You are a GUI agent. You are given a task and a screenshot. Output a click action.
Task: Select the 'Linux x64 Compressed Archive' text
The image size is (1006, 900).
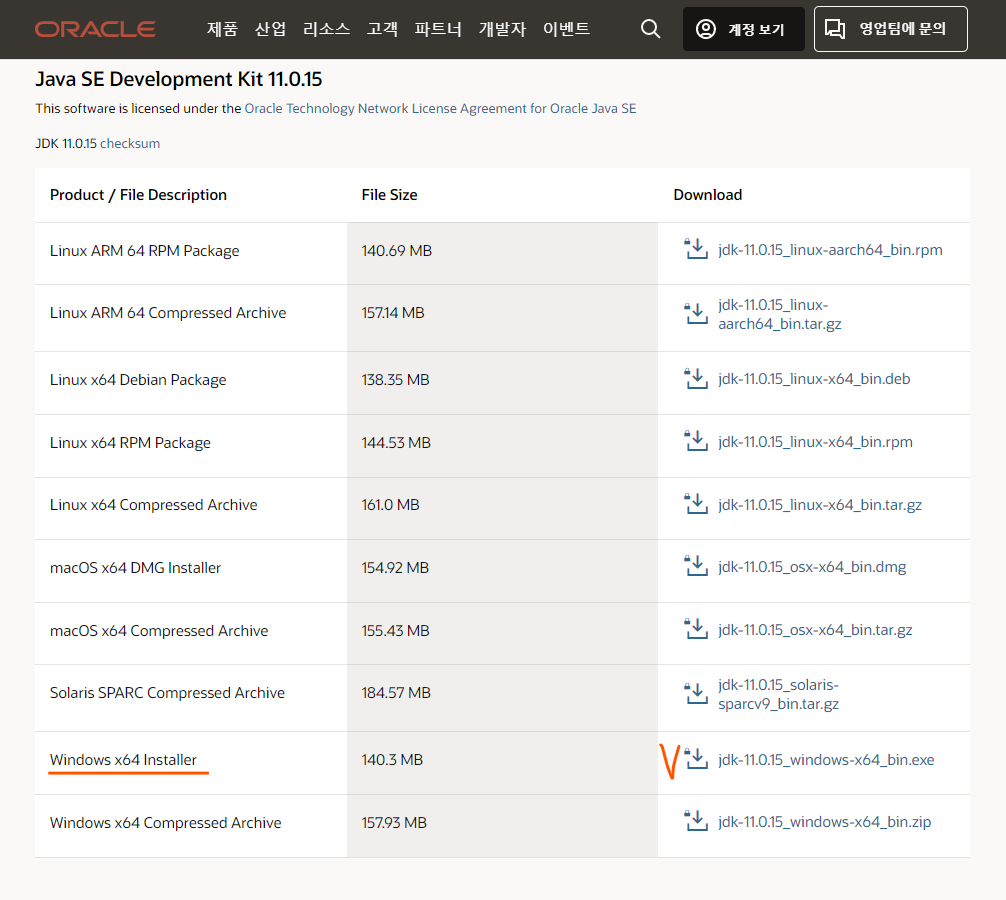(153, 505)
